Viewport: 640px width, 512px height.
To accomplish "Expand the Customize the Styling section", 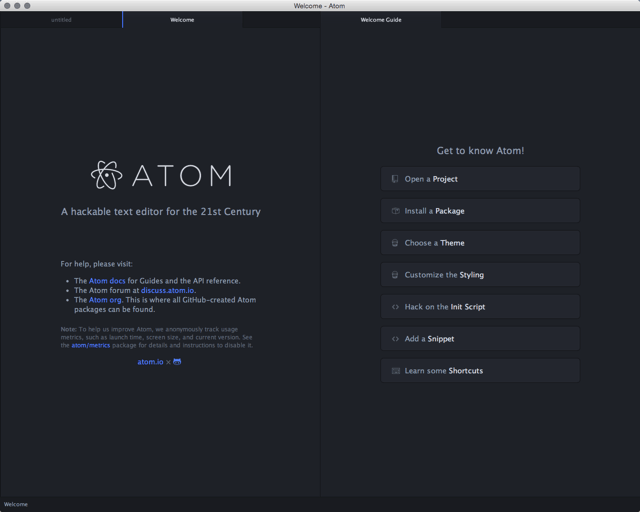I will tap(480, 275).
